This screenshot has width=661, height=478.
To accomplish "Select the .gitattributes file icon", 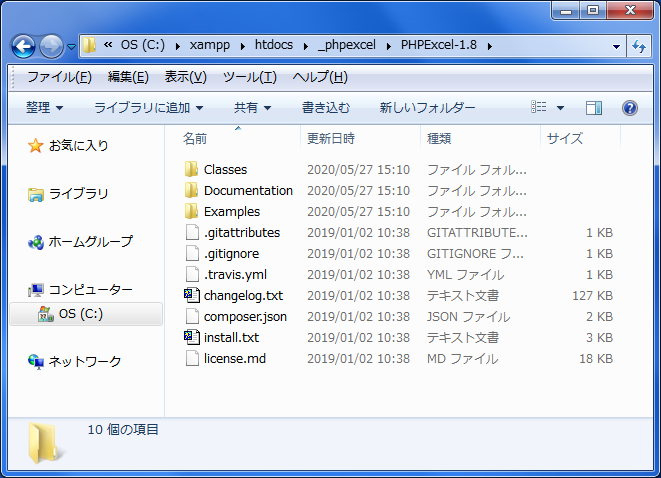I will [x=192, y=232].
